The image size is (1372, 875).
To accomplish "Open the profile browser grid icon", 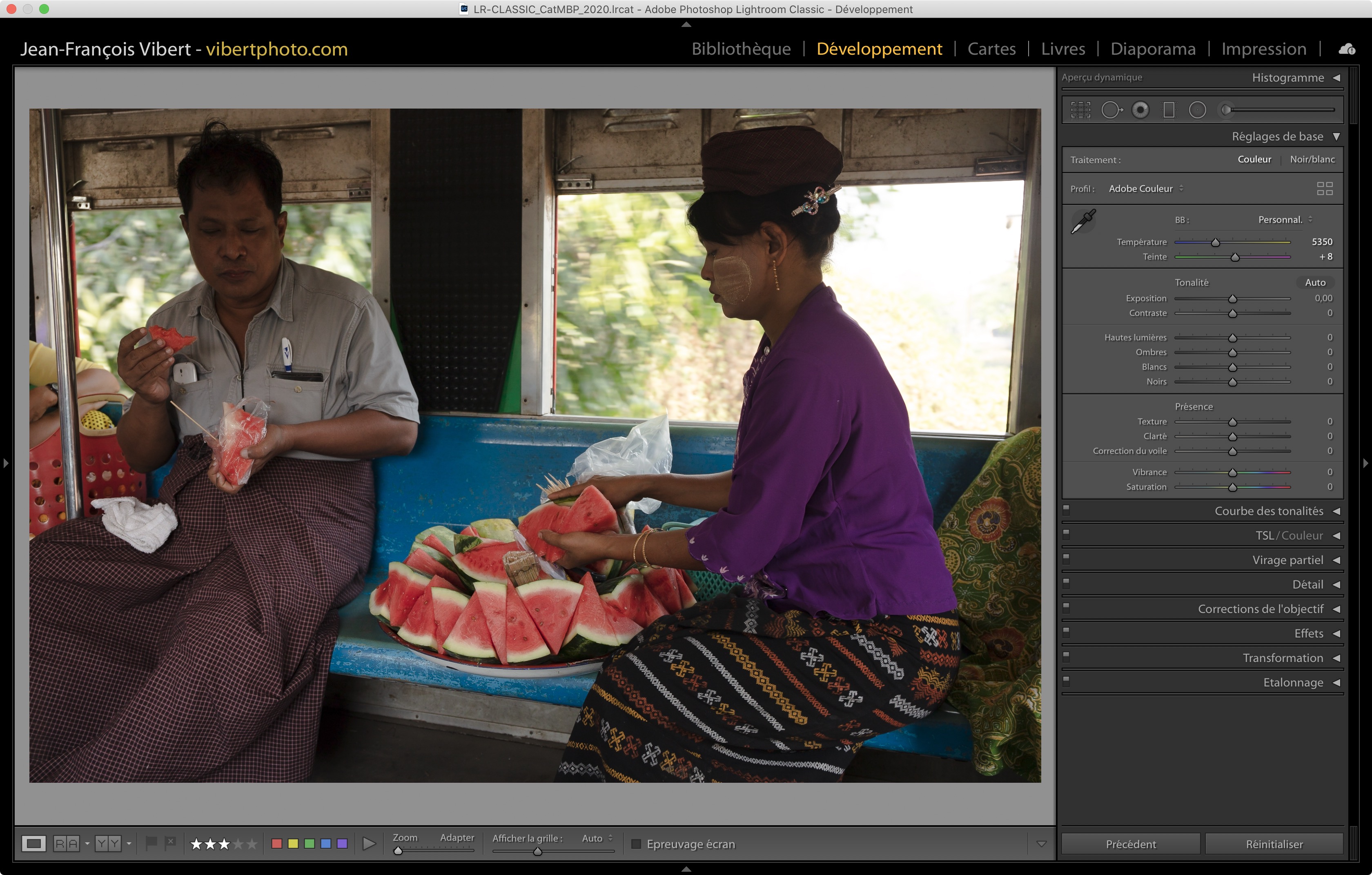I will coord(1324,189).
